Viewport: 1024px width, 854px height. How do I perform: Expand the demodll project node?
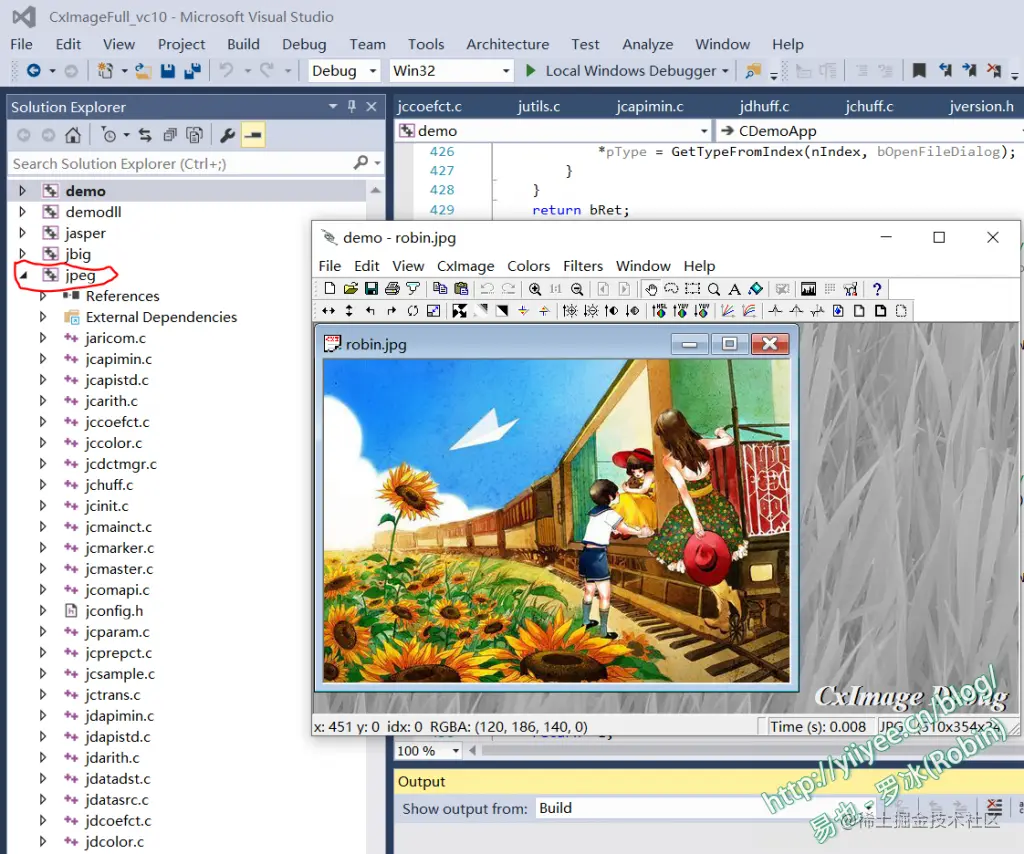tap(22, 212)
